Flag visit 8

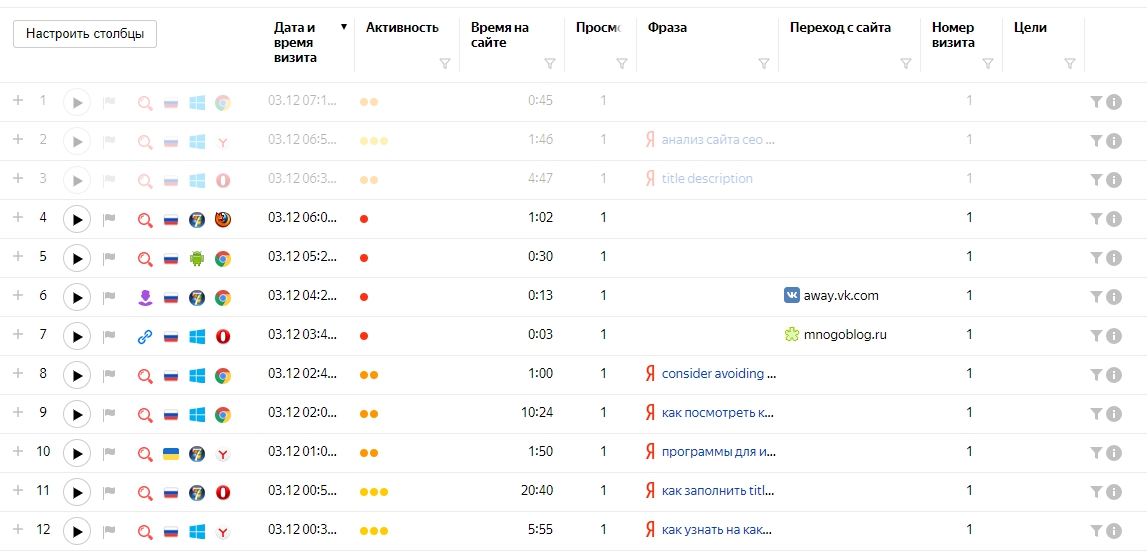coord(109,375)
